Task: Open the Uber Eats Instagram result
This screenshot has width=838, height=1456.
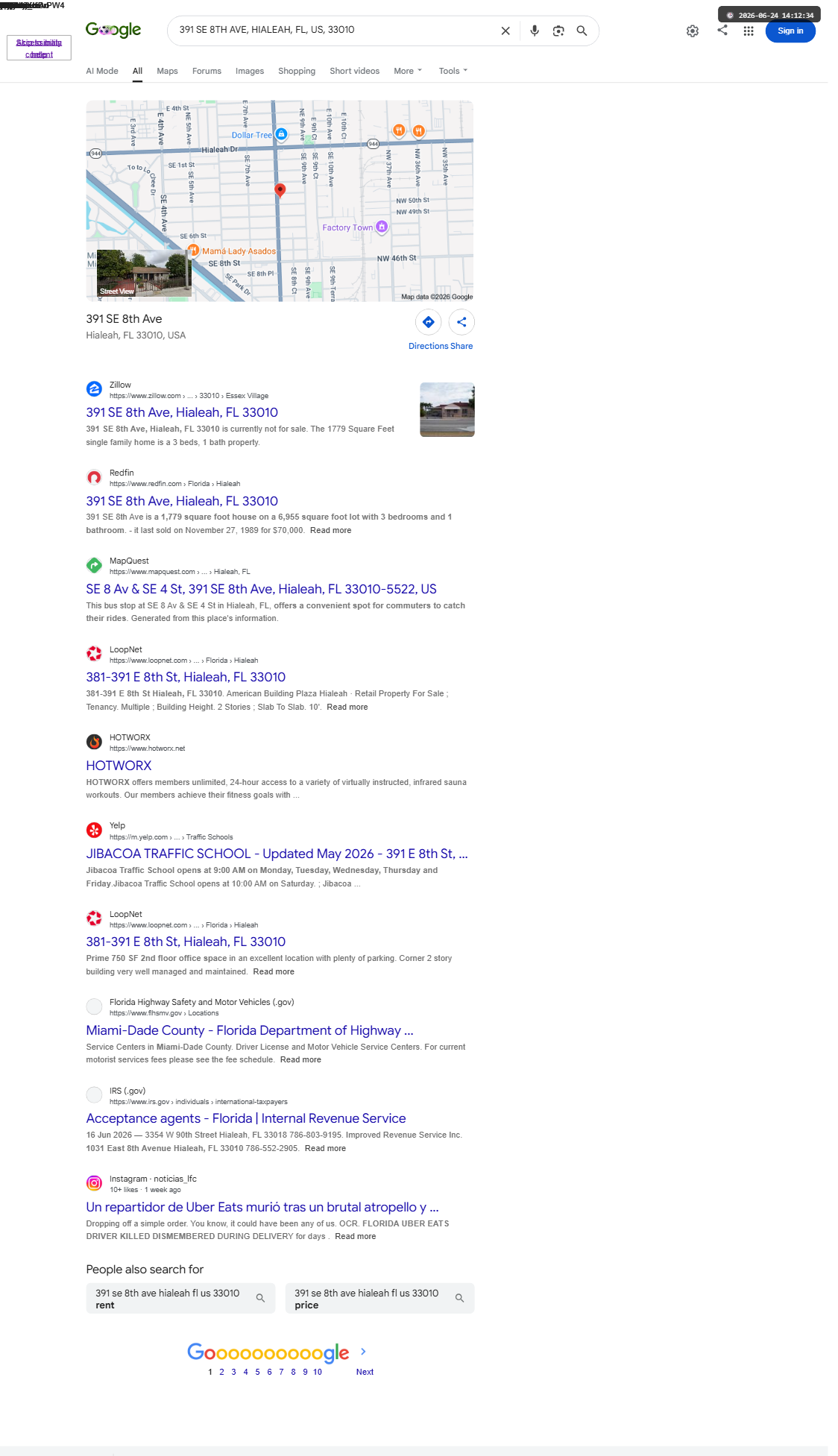Action: [x=262, y=1207]
